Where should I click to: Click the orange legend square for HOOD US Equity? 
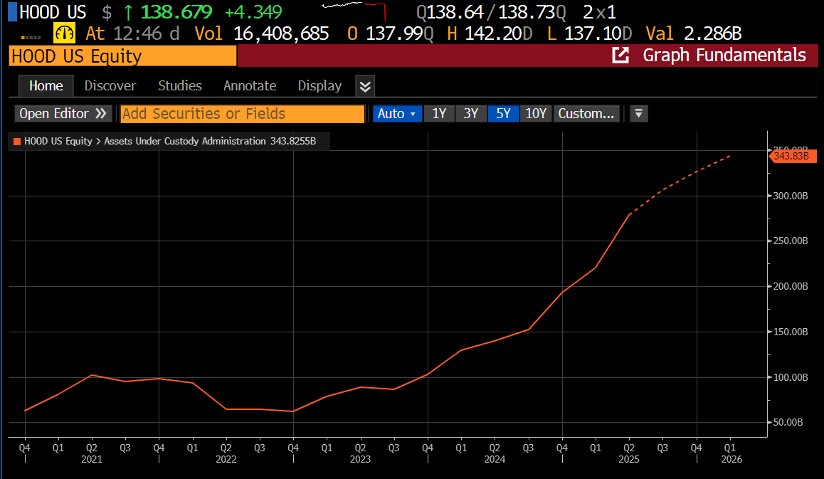[x=17, y=141]
